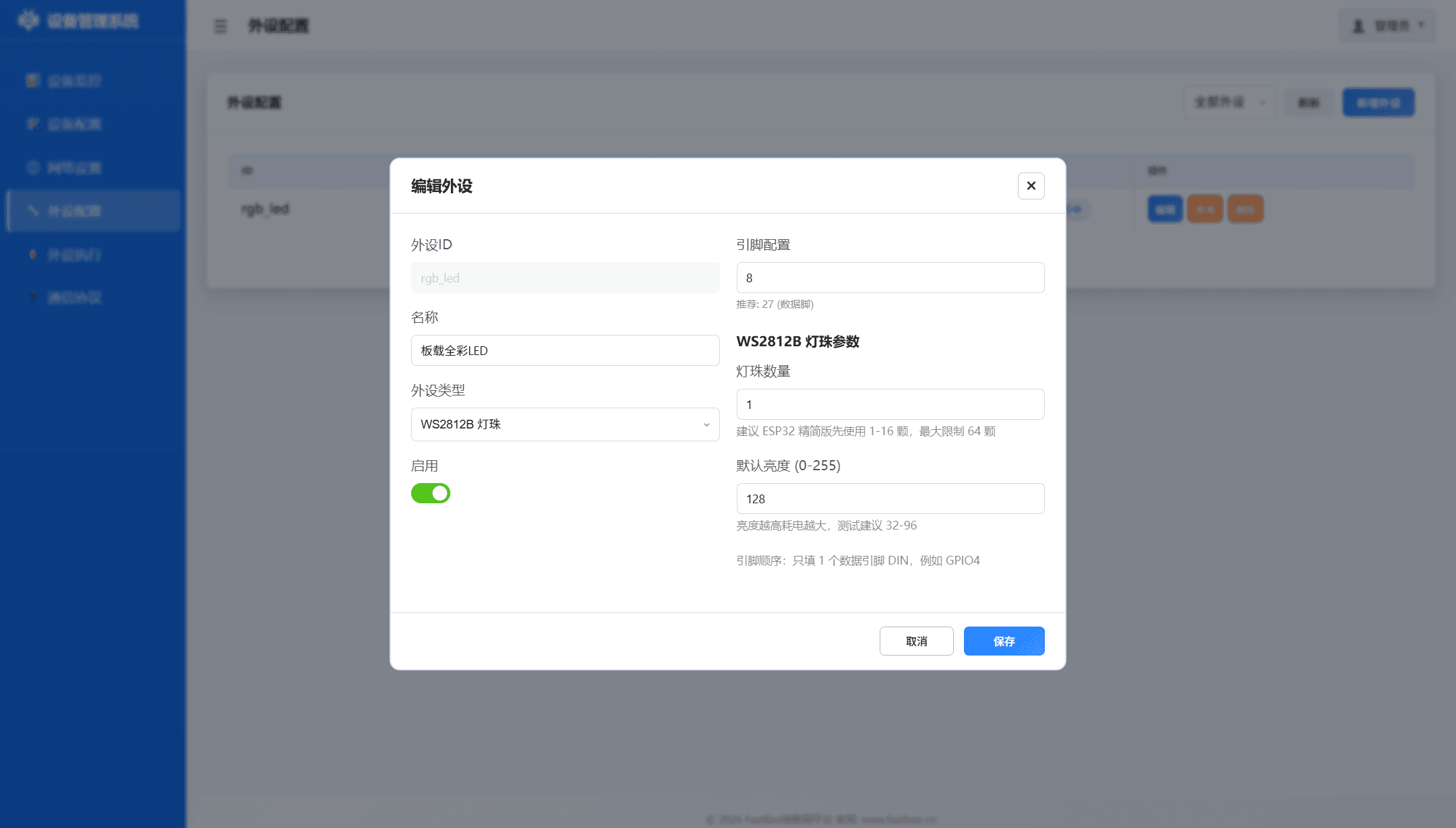Select the highlighted 外设配置 sidebar item
Image resolution: width=1456 pixels, height=828 pixels.
click(x=93, y=211)
